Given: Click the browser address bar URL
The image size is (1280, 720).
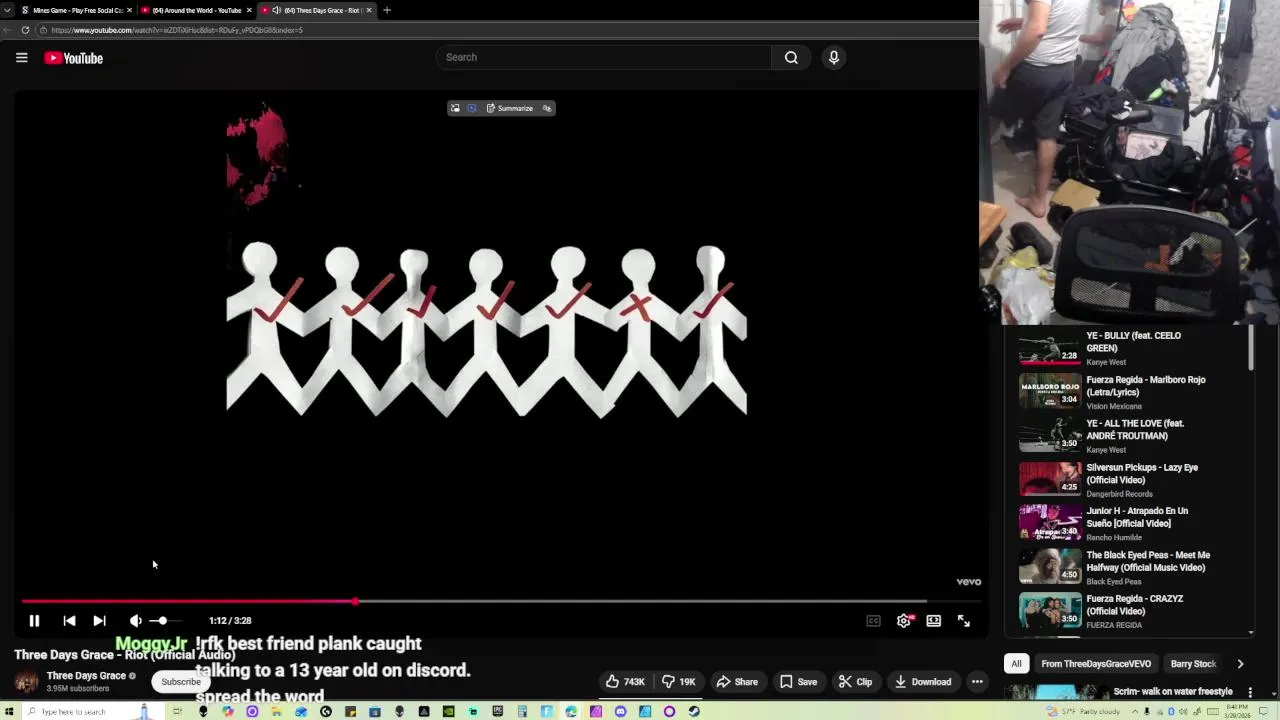Looking at the screenshot, I should [x=177, y=30].
